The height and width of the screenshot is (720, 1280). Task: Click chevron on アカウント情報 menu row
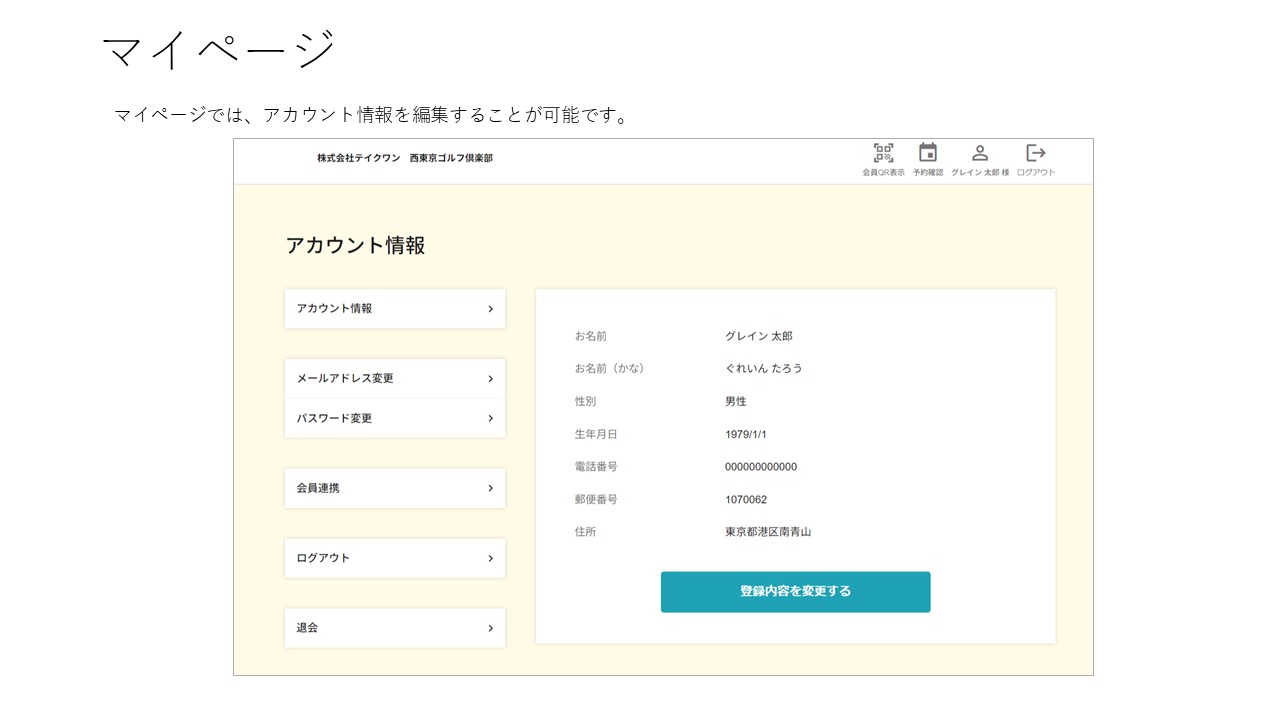coord(490,309)
